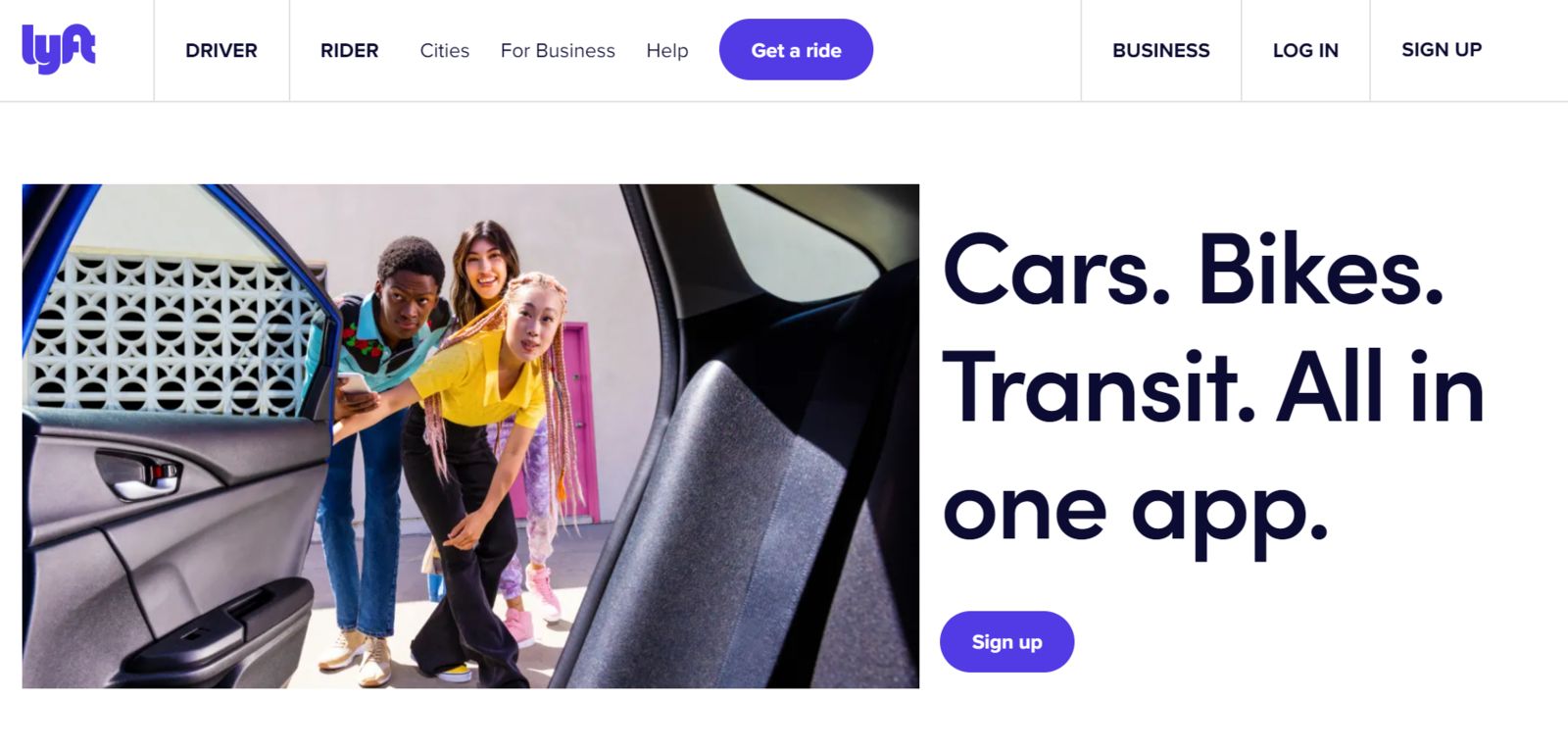Click the Lyft logo

tap(59, 49)
